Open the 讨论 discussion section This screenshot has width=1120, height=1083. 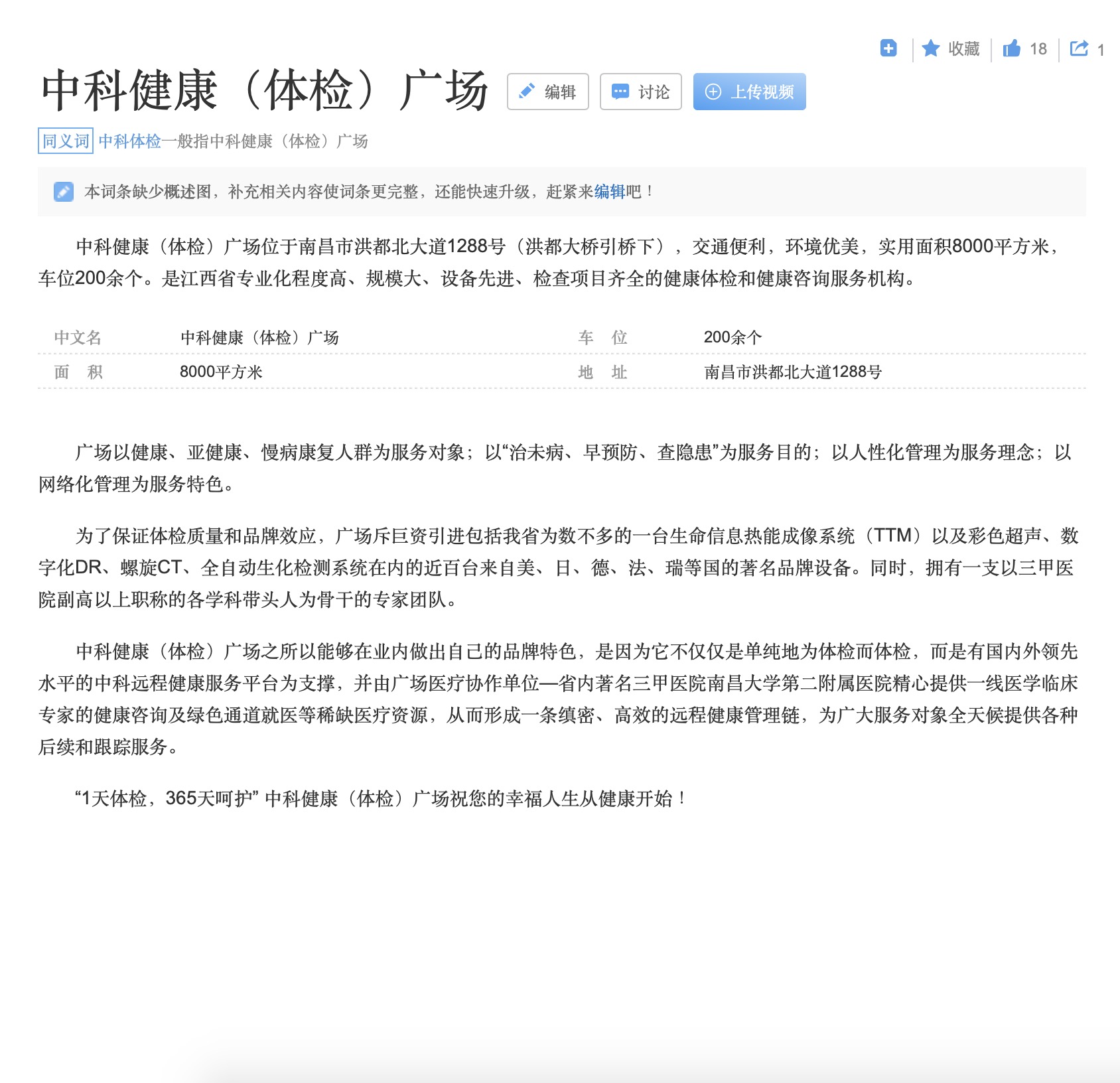coord(640,92)
